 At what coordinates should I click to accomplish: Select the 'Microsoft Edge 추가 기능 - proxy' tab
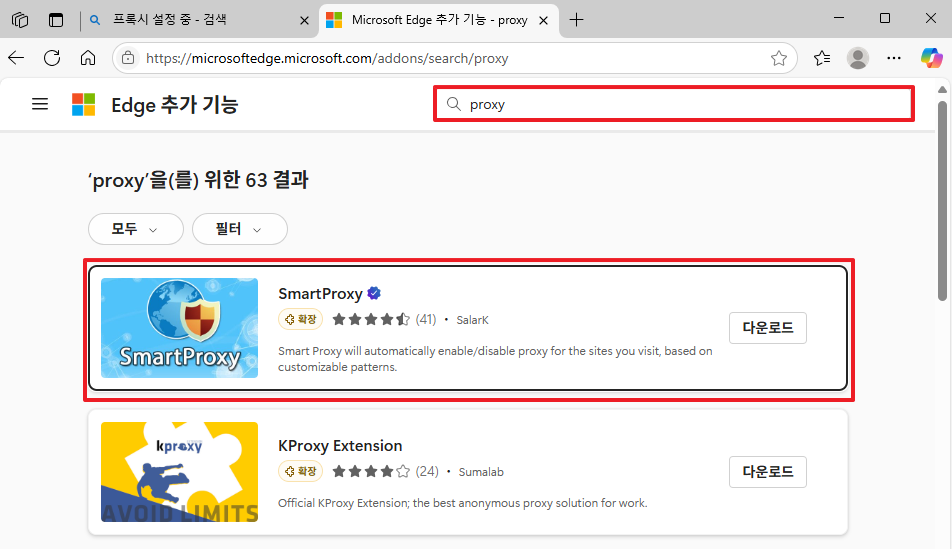point(439,19)
